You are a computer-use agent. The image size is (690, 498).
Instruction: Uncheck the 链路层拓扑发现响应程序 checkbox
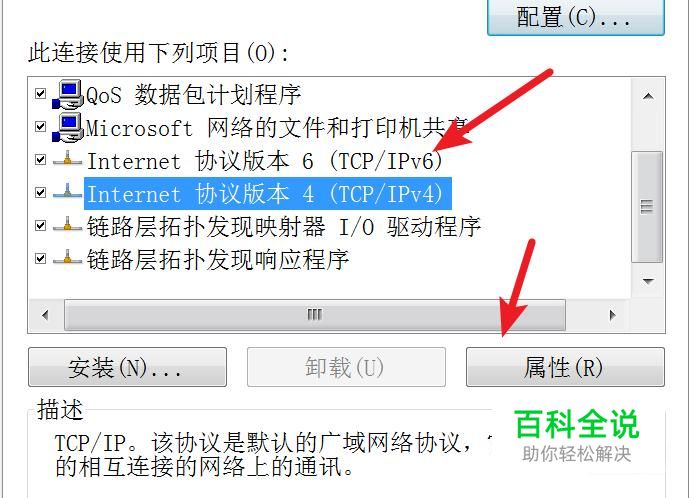[x=40, y=258]
